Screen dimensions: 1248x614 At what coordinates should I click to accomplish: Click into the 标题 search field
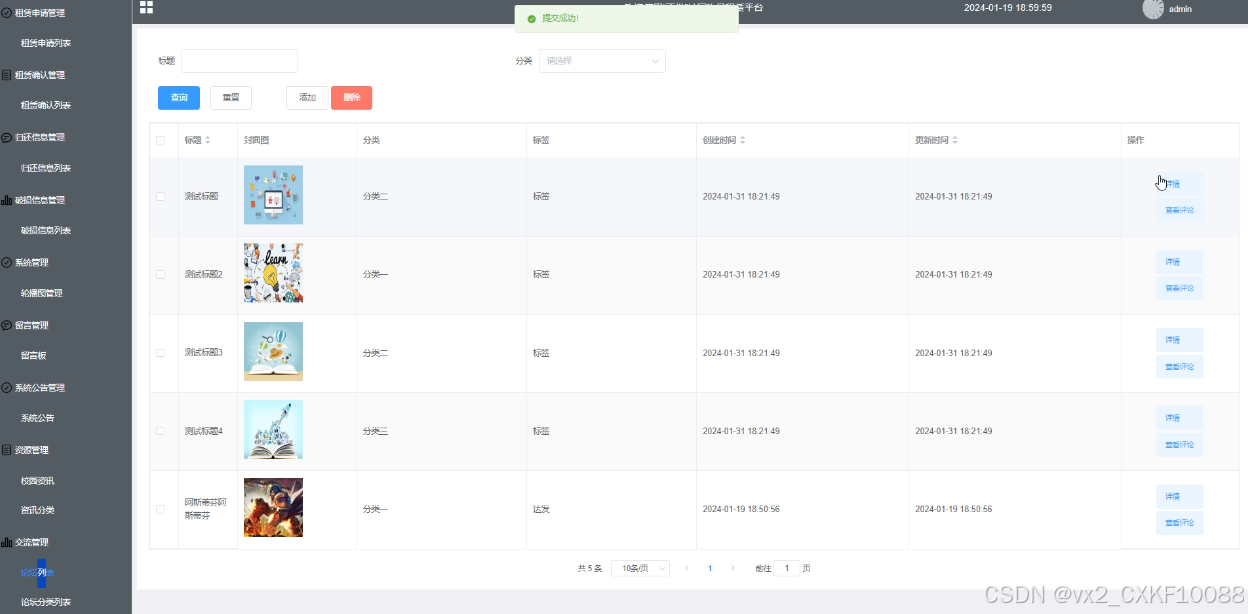tap(239, 61)
